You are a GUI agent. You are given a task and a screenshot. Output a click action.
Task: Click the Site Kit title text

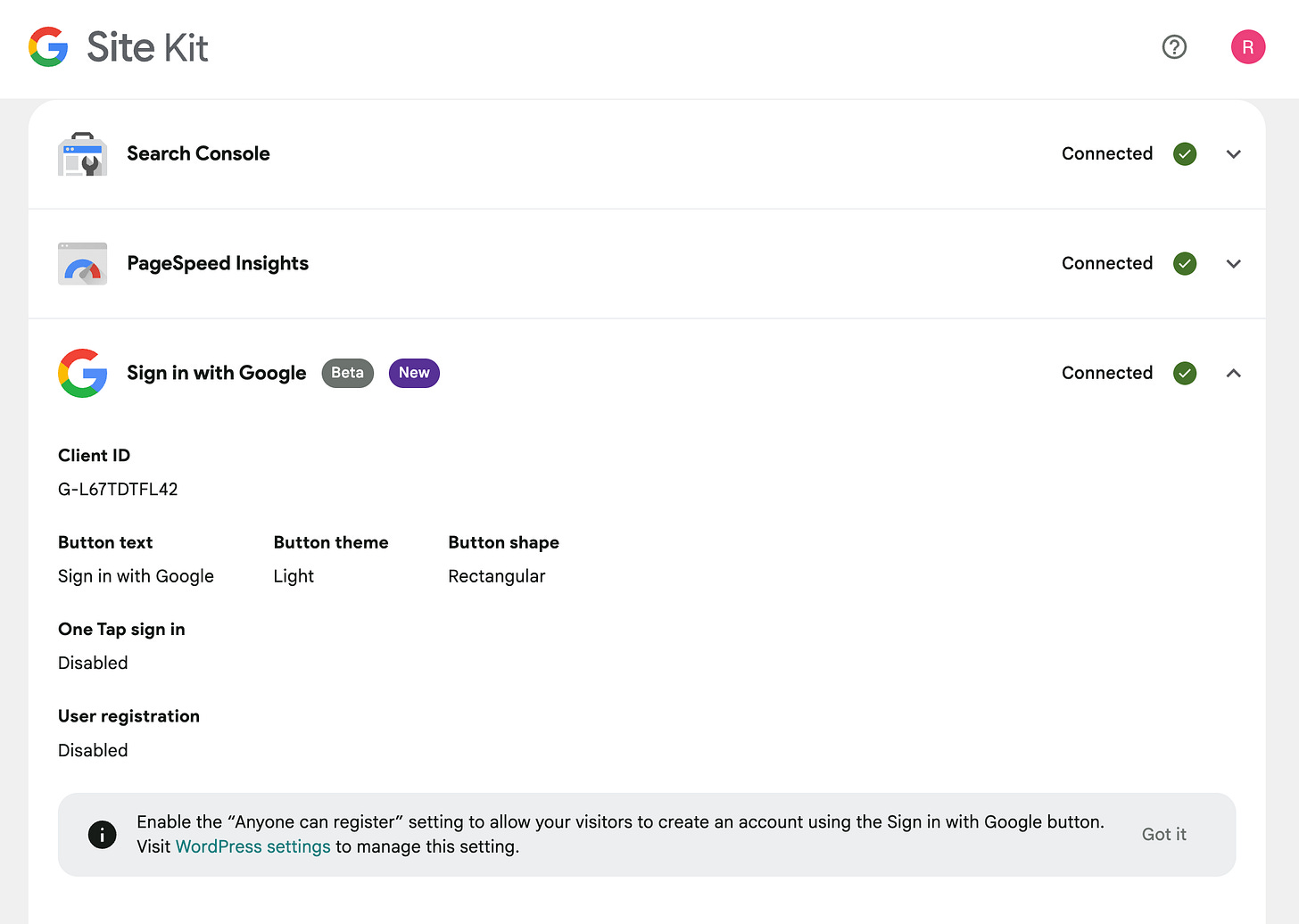(x=147, y=47)
